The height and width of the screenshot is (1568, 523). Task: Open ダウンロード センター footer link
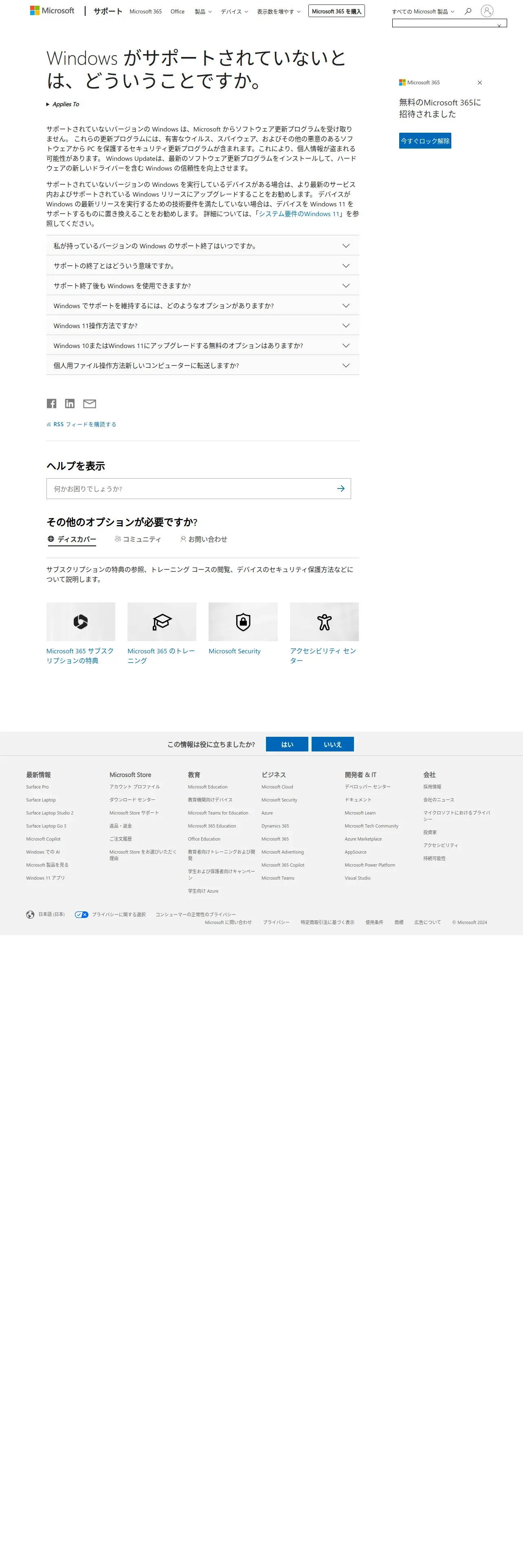click(x=132, y=800)
